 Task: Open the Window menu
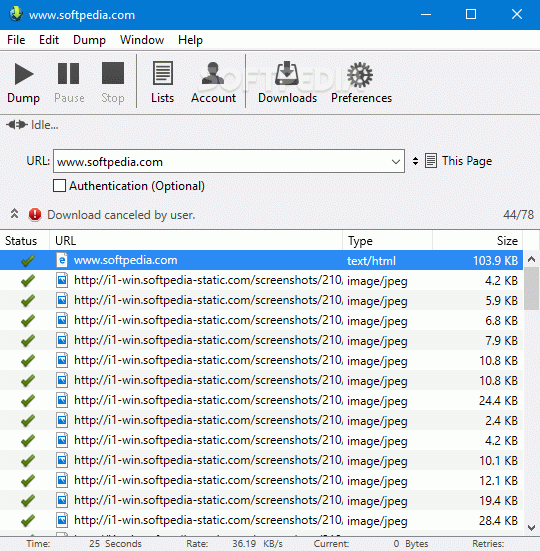click(142, 40)
